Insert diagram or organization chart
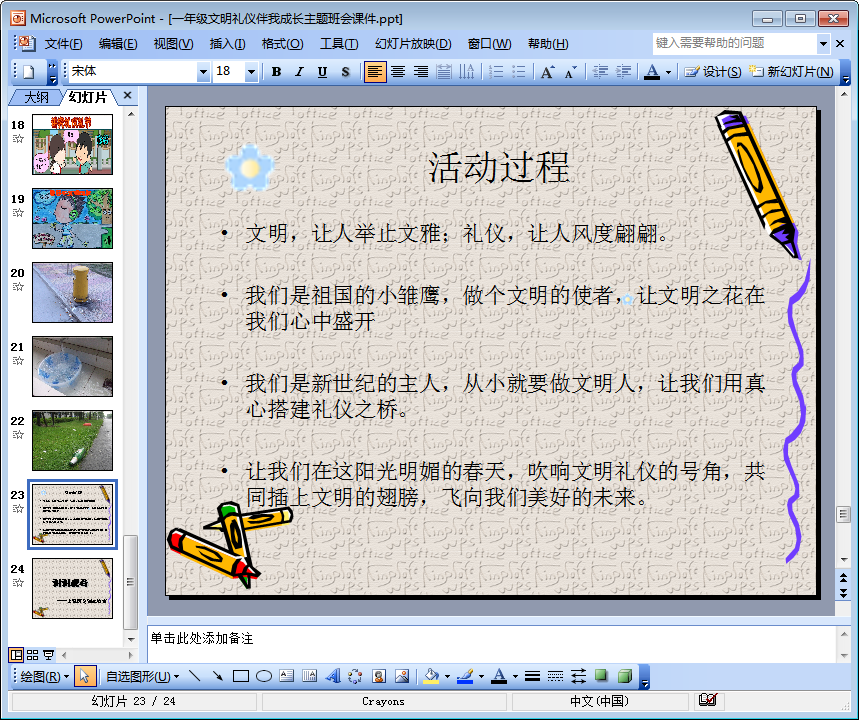859x720 pixels. coord(356,676)
